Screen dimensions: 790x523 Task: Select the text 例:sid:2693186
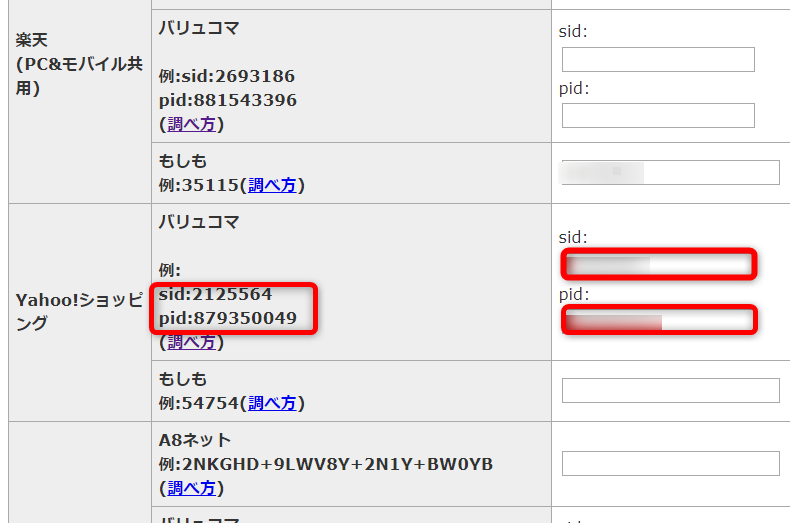point(227,76)
